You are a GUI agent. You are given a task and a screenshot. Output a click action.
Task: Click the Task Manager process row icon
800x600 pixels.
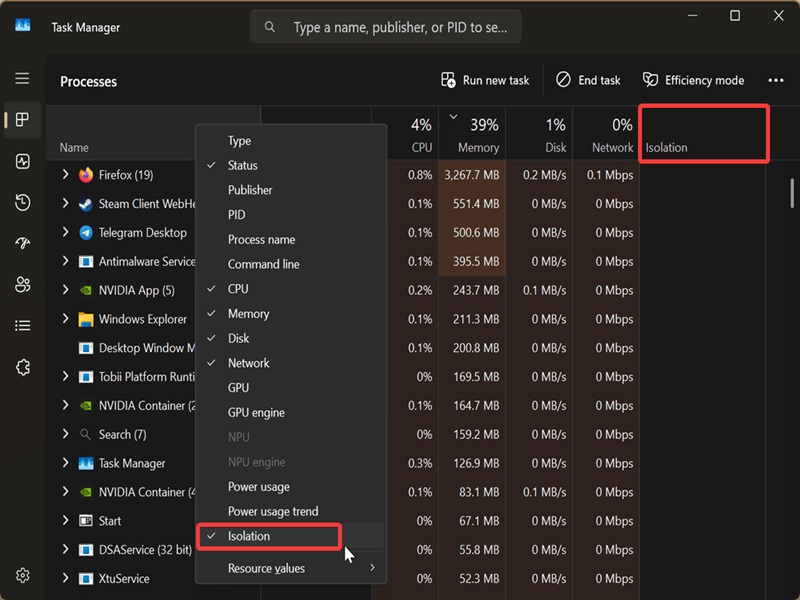click(86, 463)
